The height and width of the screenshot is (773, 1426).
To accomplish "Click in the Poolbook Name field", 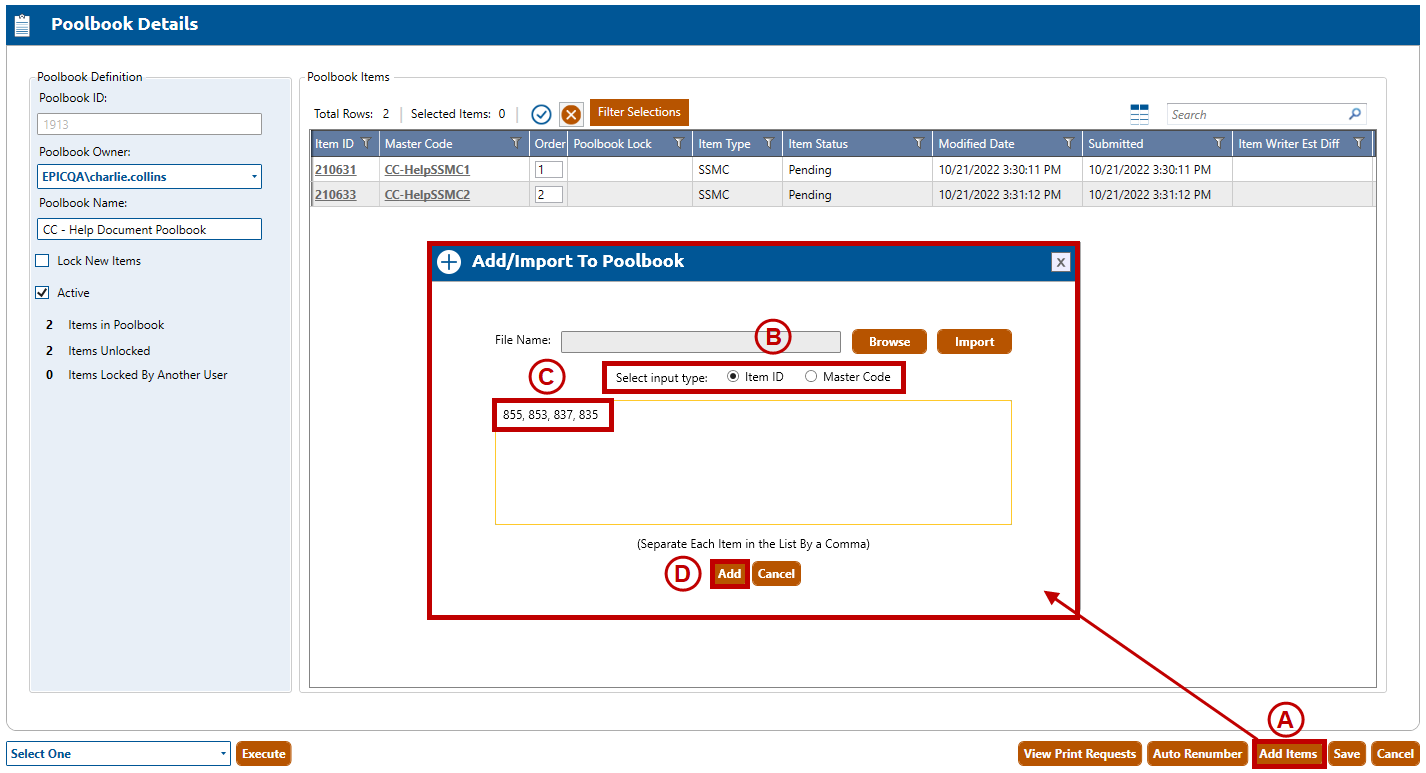I will click(148, 230).
